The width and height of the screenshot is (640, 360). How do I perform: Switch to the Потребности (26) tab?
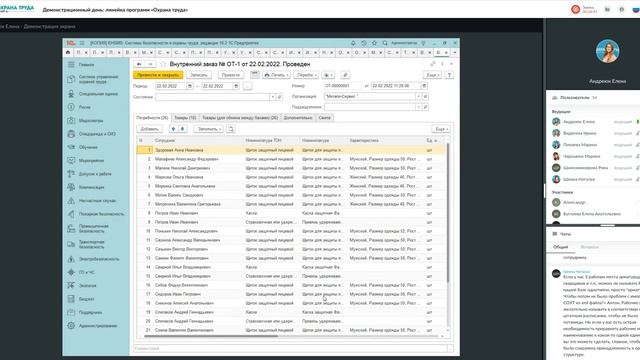152,118
